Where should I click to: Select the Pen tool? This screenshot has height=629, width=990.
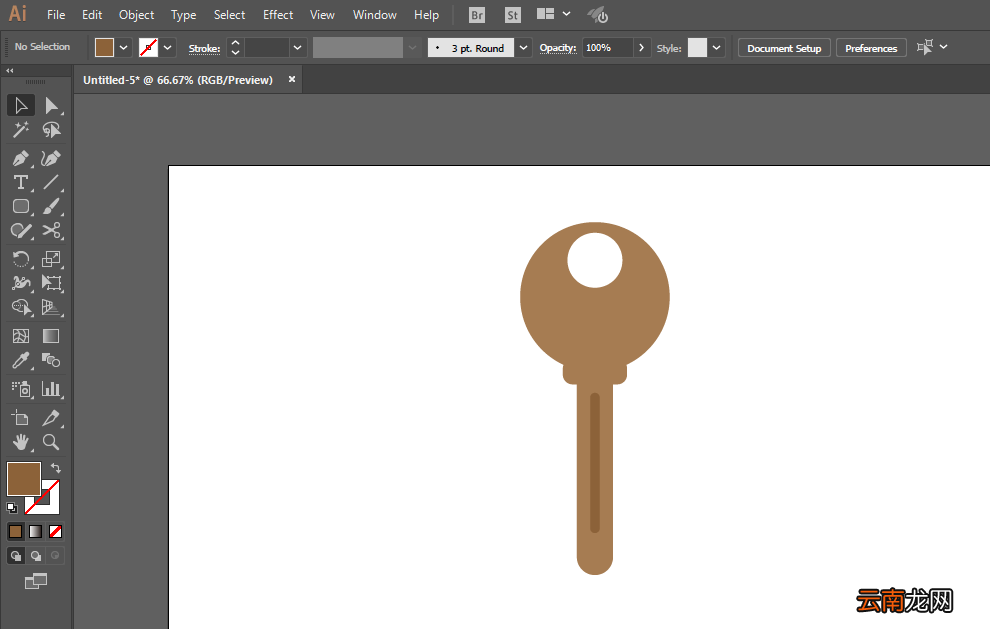21,158
